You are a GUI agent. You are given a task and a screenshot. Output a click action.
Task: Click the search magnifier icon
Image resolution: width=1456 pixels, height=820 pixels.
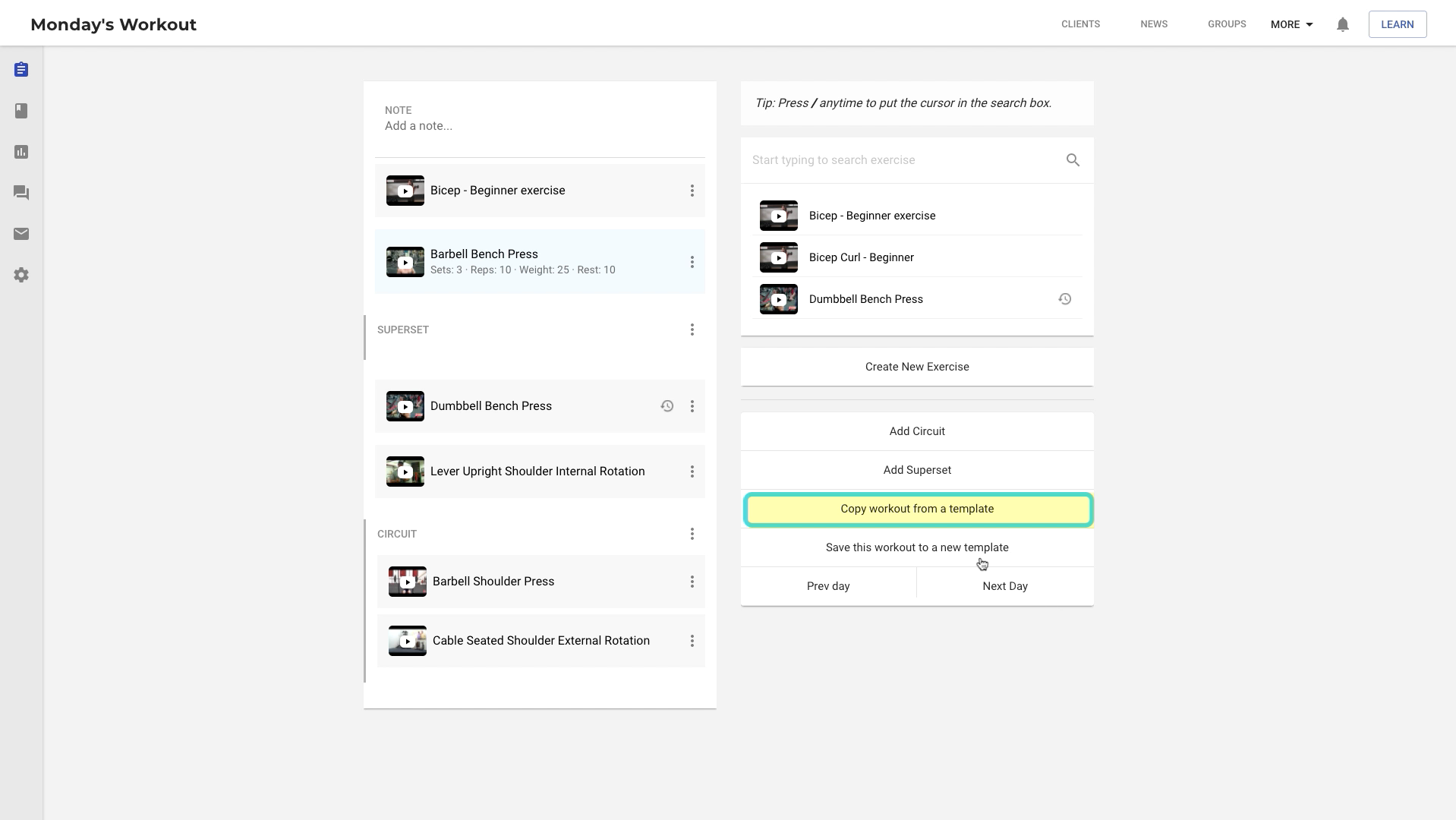click(x=1073, y=160)
